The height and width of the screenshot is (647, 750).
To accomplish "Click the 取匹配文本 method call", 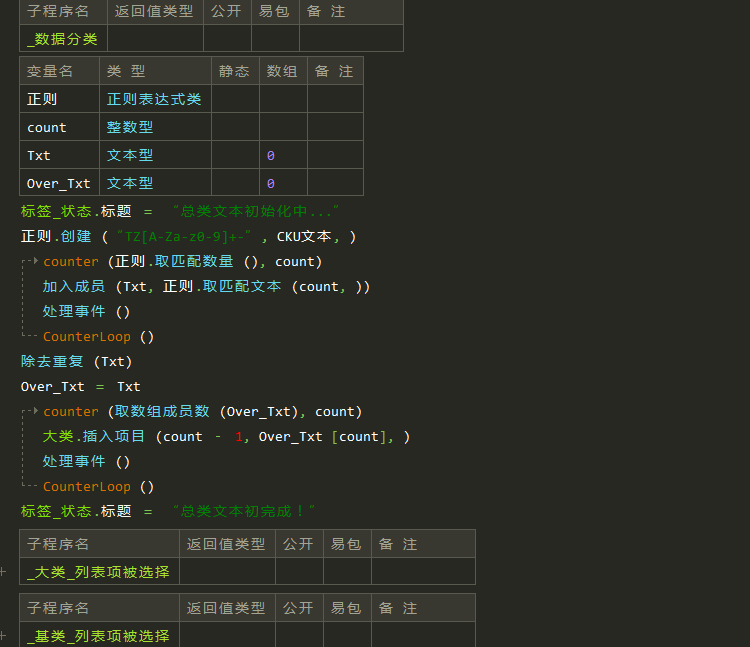I will point(242,286).
